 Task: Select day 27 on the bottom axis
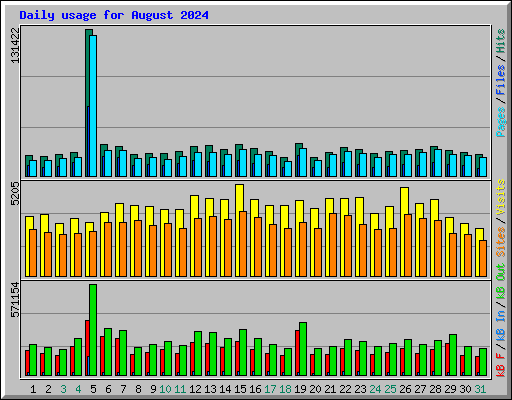420,389
